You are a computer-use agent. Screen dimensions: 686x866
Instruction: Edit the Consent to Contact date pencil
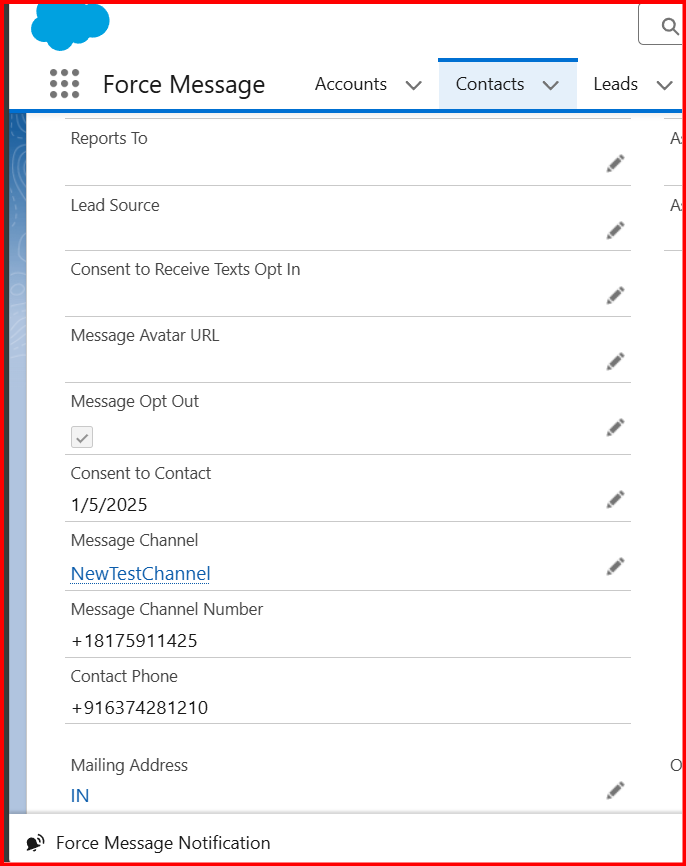tap(615, 498)
